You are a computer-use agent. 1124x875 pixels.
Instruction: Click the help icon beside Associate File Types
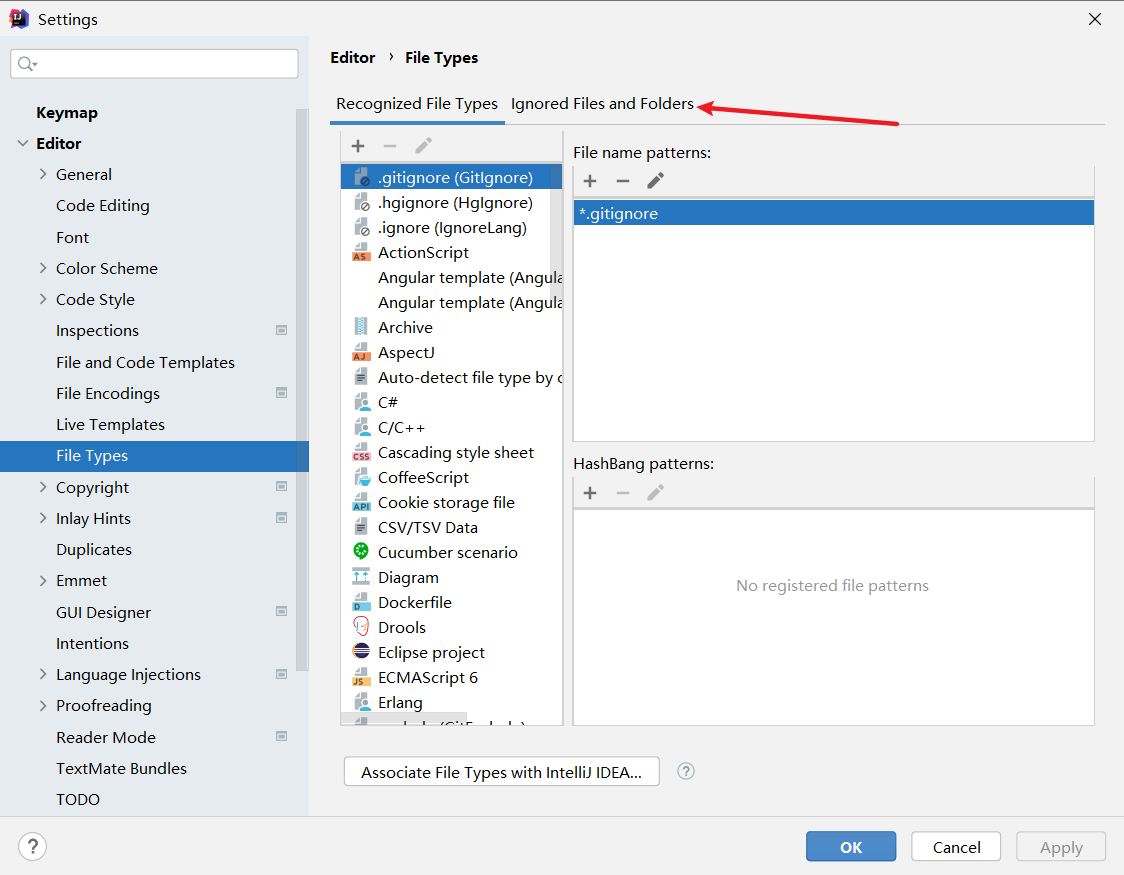click(686, 771)
